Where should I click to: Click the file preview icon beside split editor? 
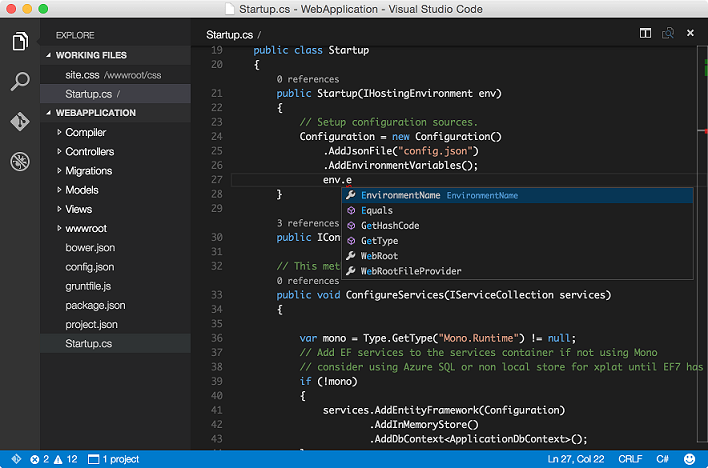click(x=667, y=34)
